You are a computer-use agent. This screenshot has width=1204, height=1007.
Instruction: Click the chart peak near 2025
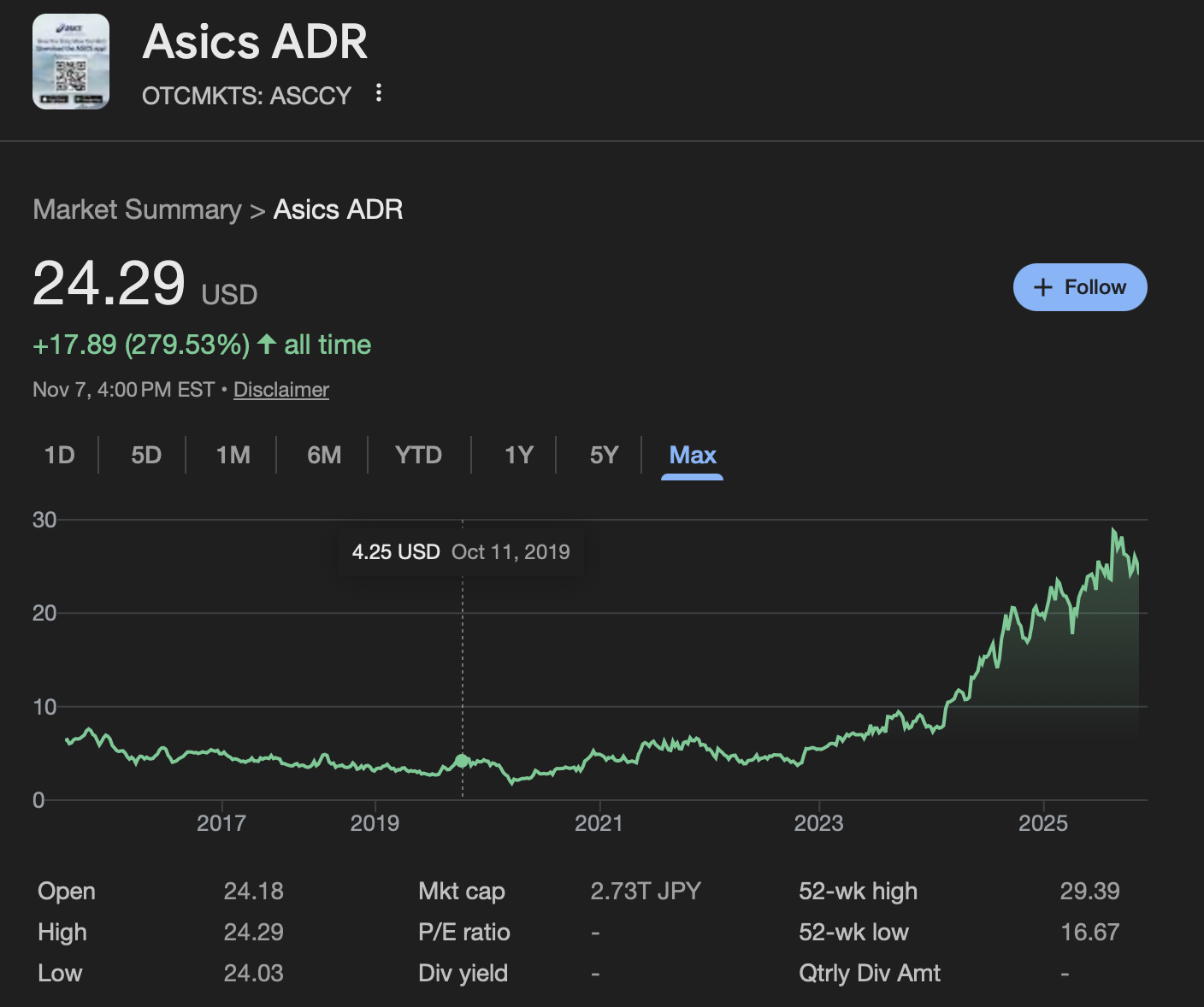click(x=1113, y=530)
